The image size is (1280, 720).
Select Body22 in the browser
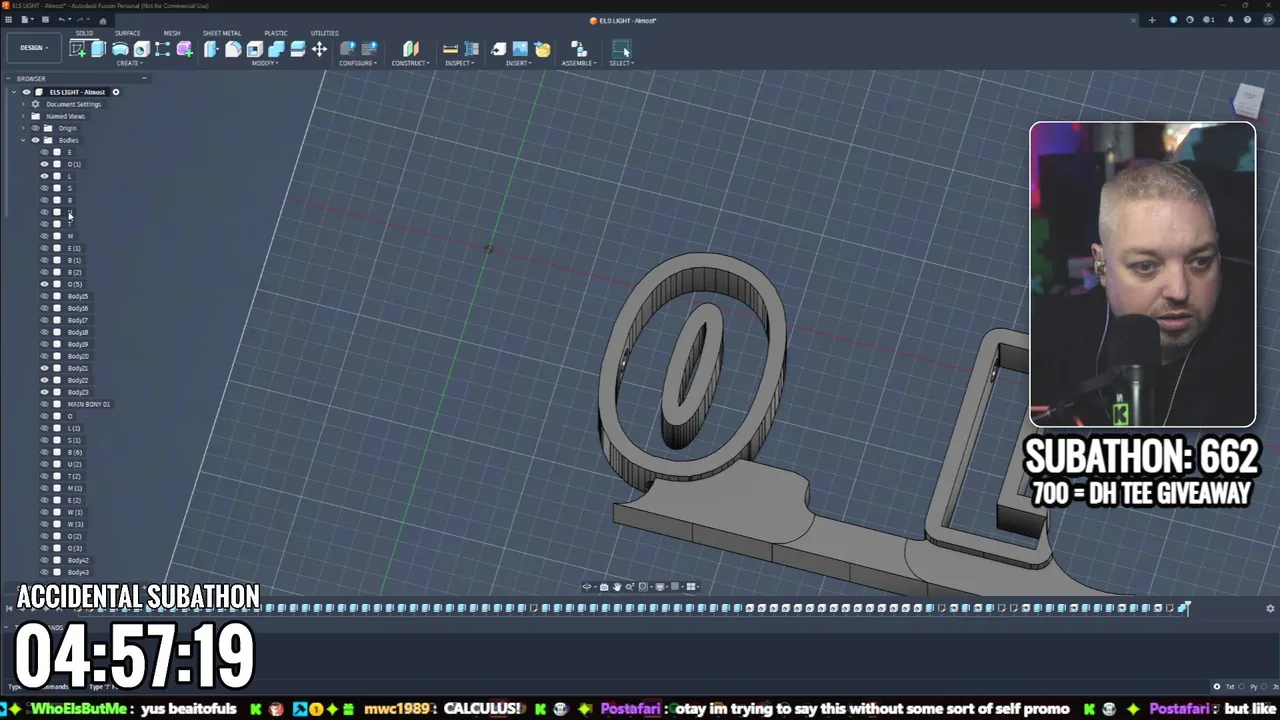click(78, 380)
